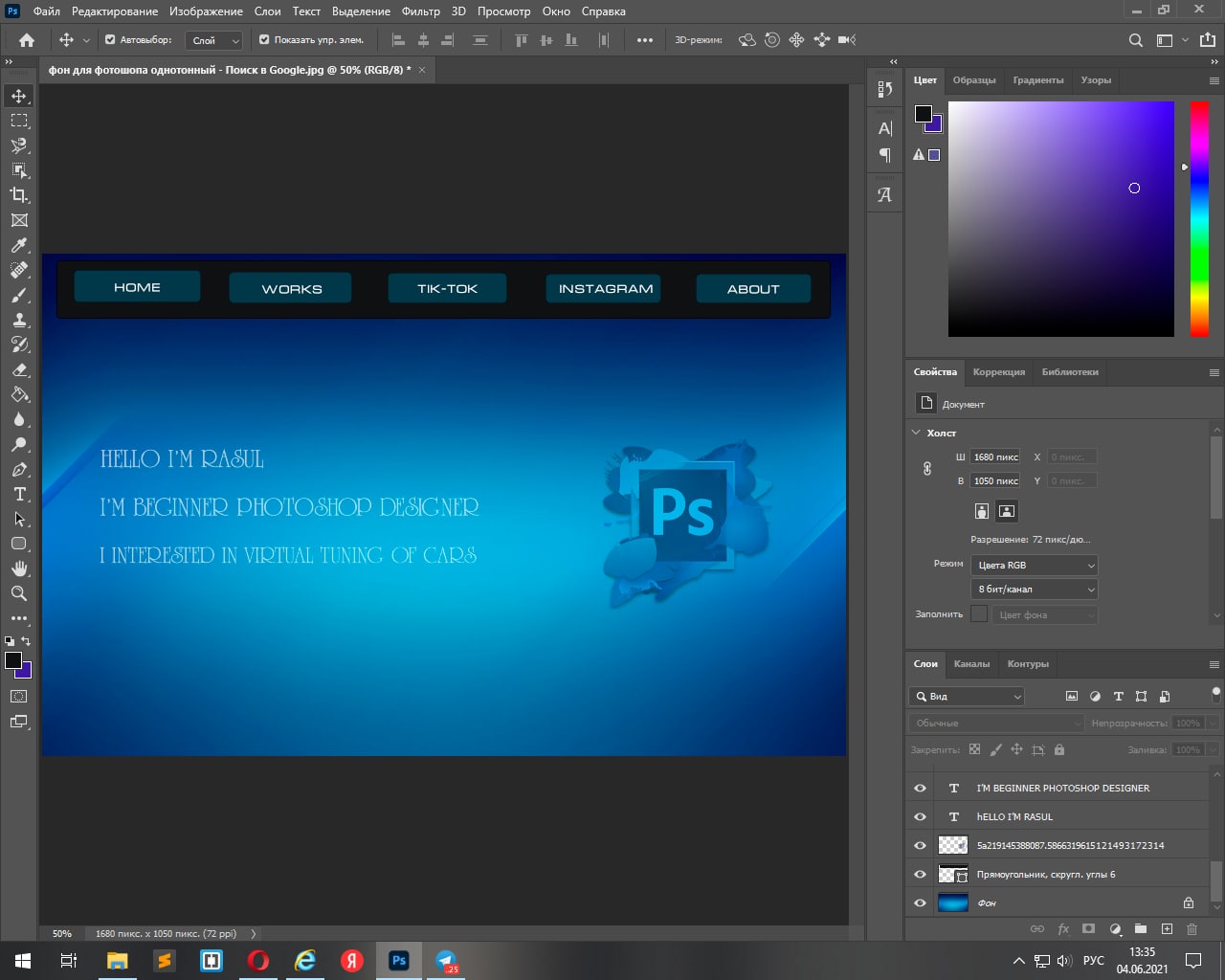Image resolution: width=1225 pixels, height=980 pixels.
Task: Open the layer filter Вид dropdown
Action: point(967,697)
